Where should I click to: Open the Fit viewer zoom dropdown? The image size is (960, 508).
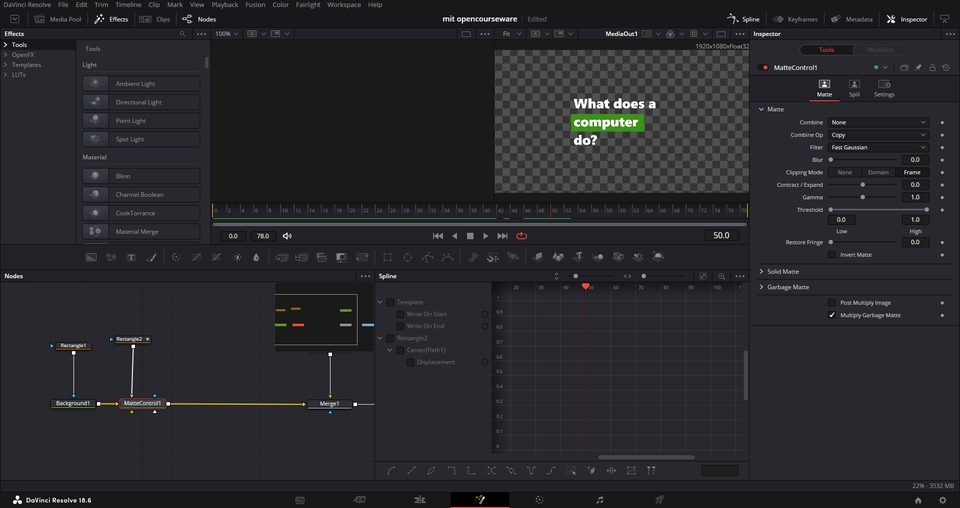[x=511, y=34]
